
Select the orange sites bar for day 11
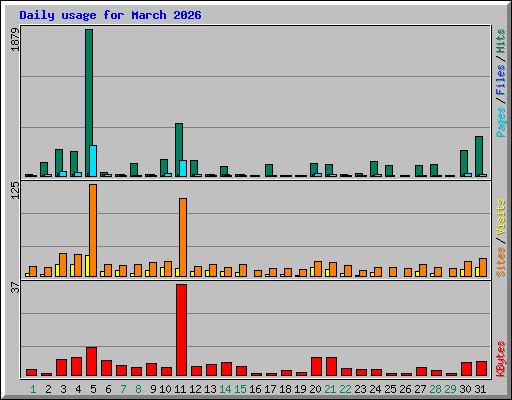coord(183,237)
